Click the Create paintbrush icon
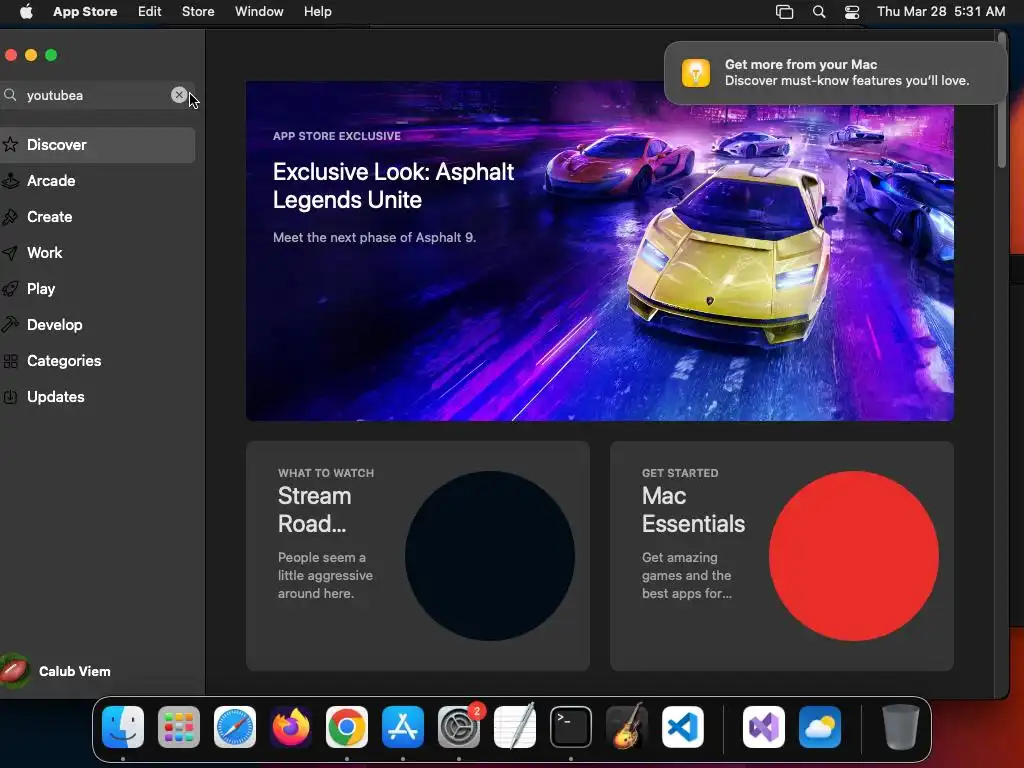Image resolution: width=1024 pixels, height=768 pixels. 10,217
